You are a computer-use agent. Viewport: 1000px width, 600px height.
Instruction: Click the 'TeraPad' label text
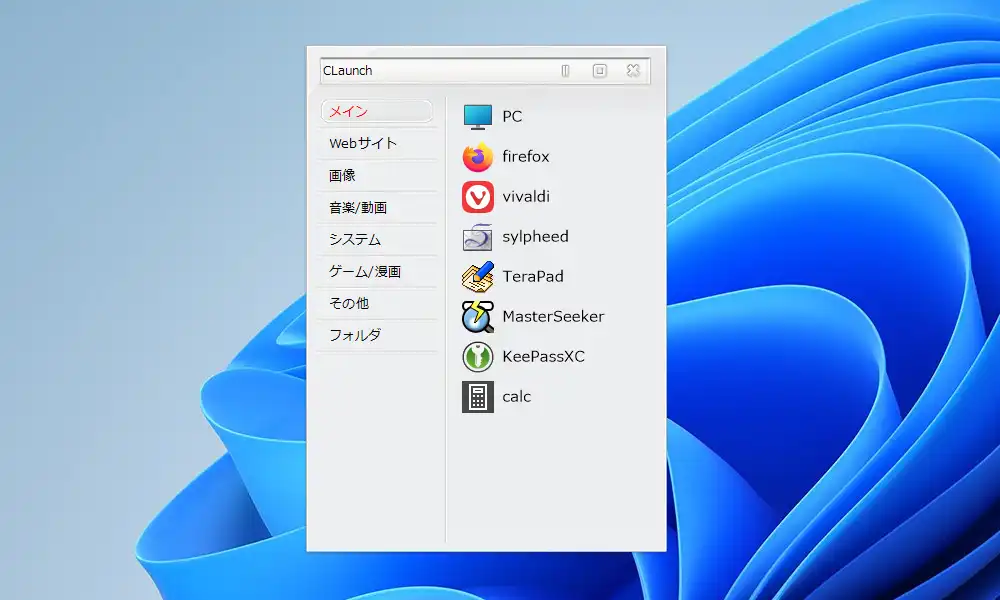(533, 277)
